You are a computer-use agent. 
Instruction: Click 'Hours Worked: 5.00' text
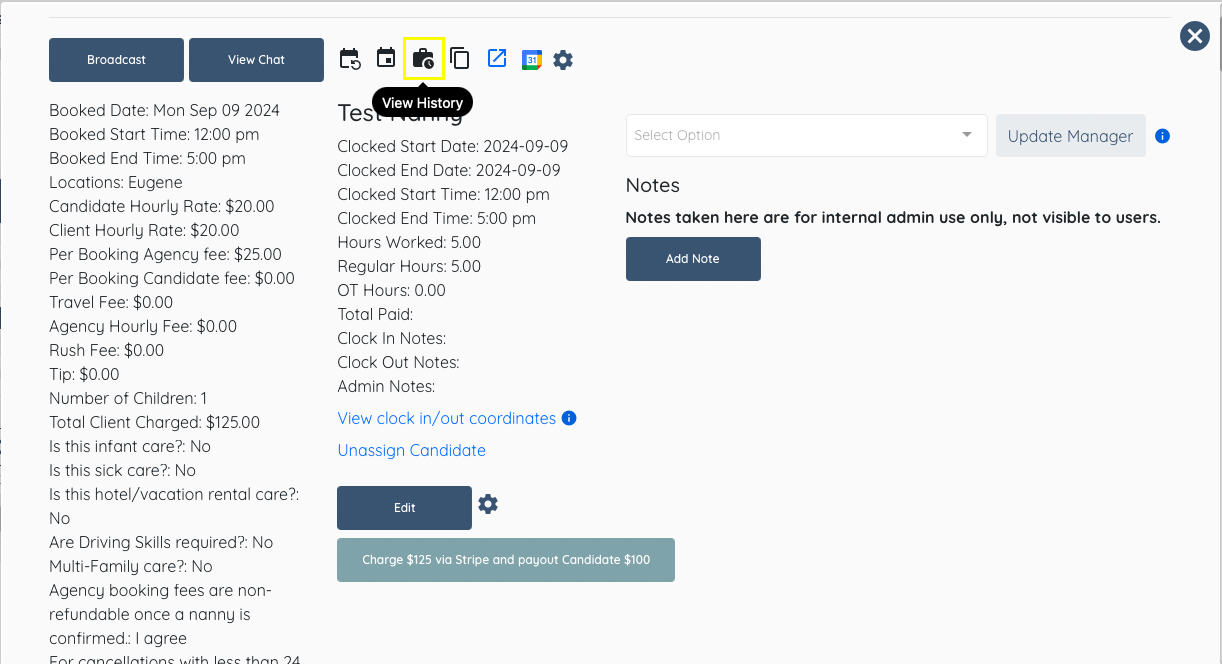pyautogui.click(x=409, y=242)
